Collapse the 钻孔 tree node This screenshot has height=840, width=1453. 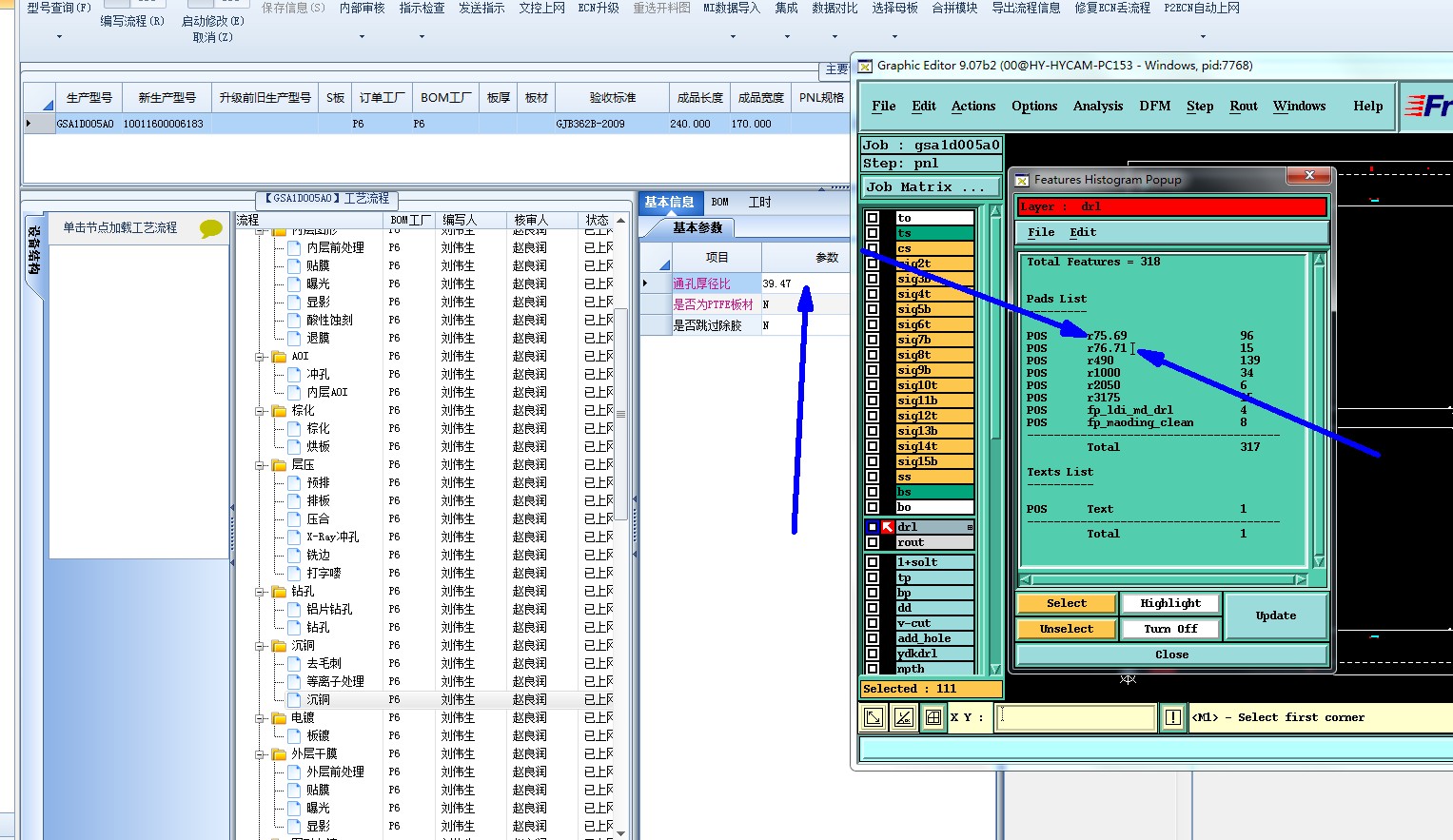(x=260, y=592)
